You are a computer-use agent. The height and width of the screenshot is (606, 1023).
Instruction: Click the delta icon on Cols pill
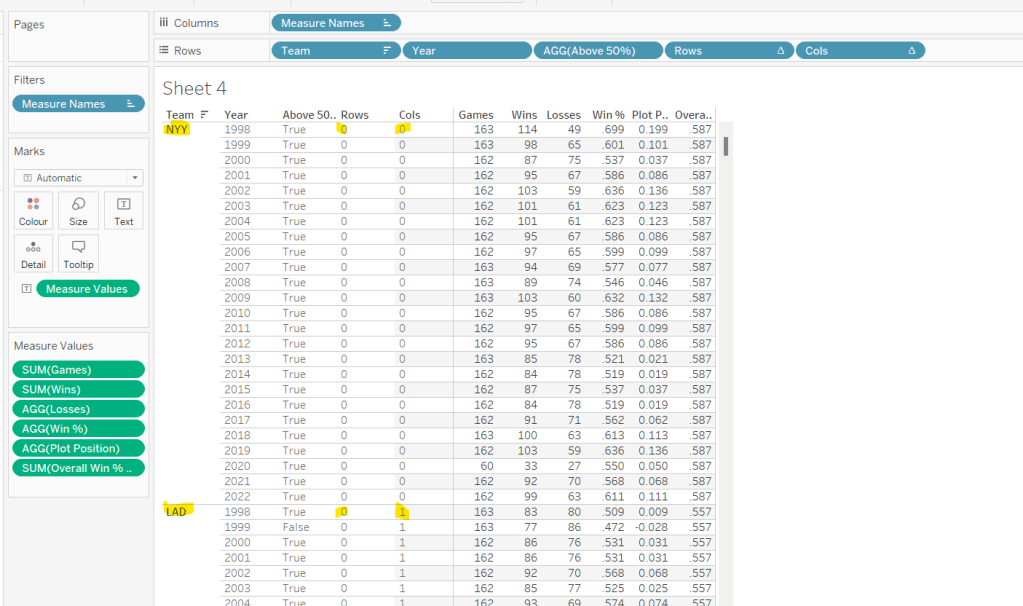(x=912, y=50)
